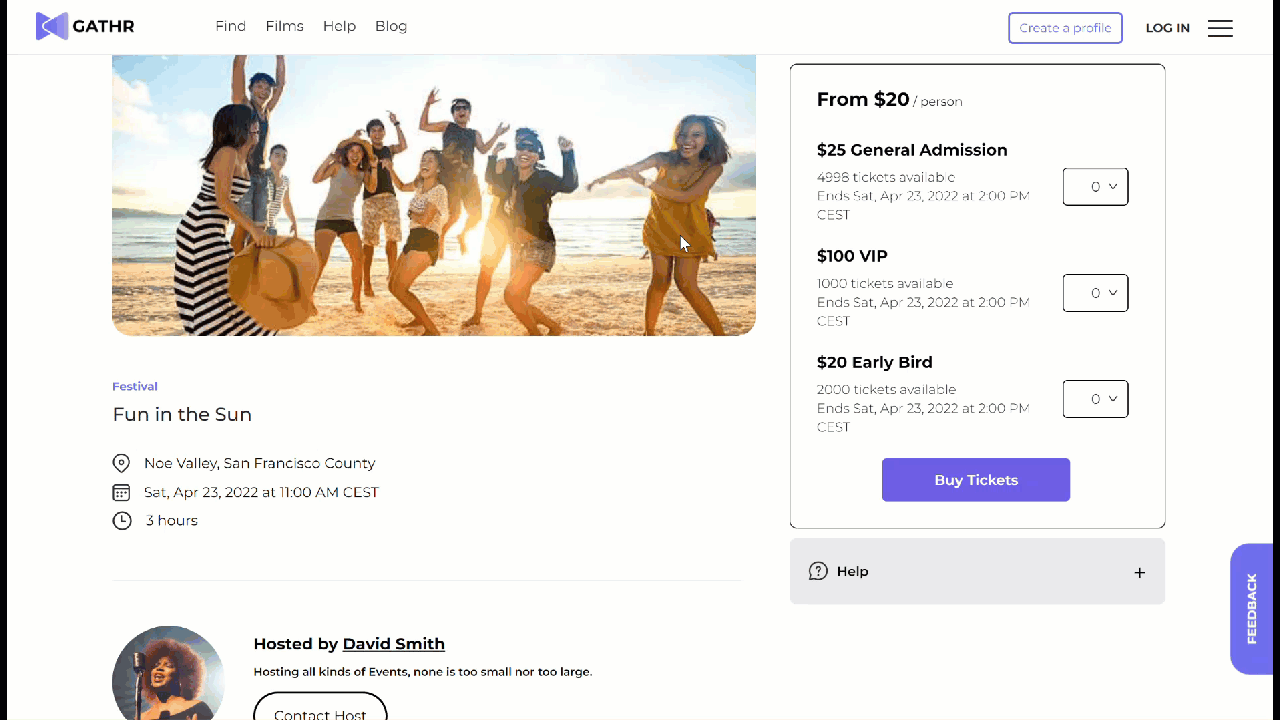Image resolution: width=1280 pixels, height=720 pixels.
Task: Visit the Blog navigation link
Action: click(390, 26)
